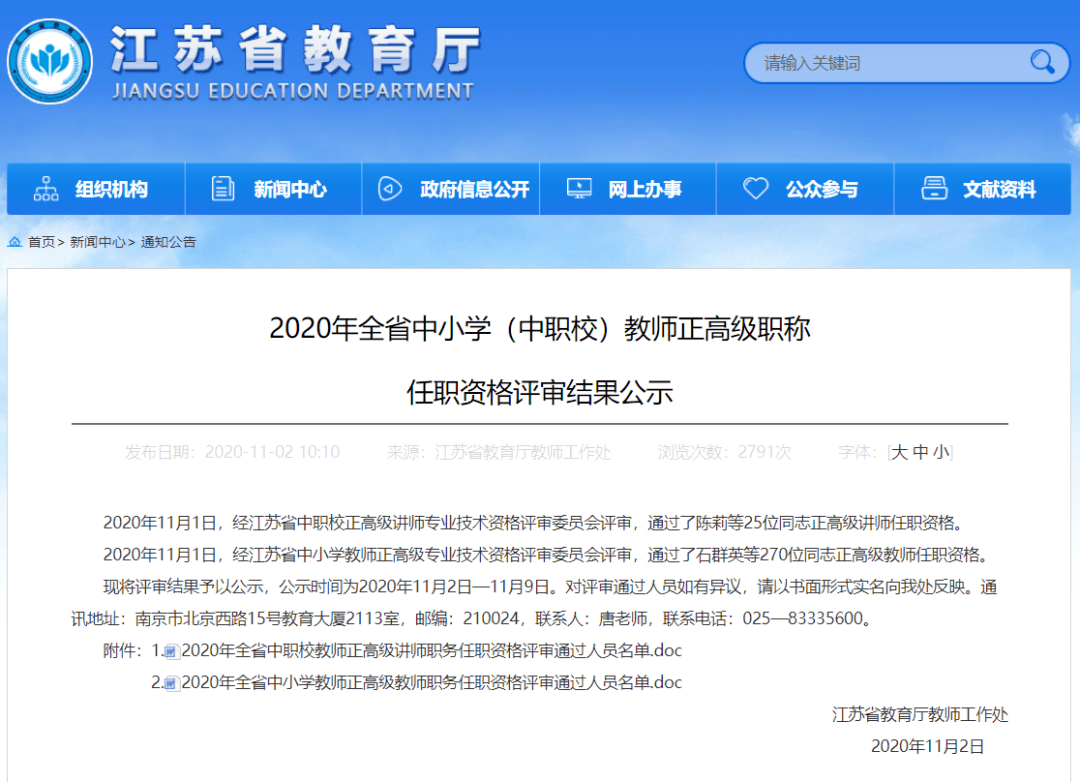The width and height of the screenshot is (1080, 782).
Task: Click second attachment's doc file icon
Action: coord(171,684)
